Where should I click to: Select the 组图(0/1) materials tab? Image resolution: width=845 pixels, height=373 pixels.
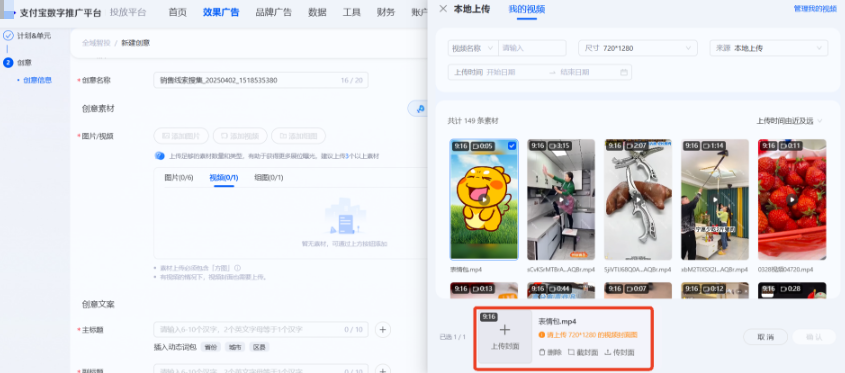[268, 177]
